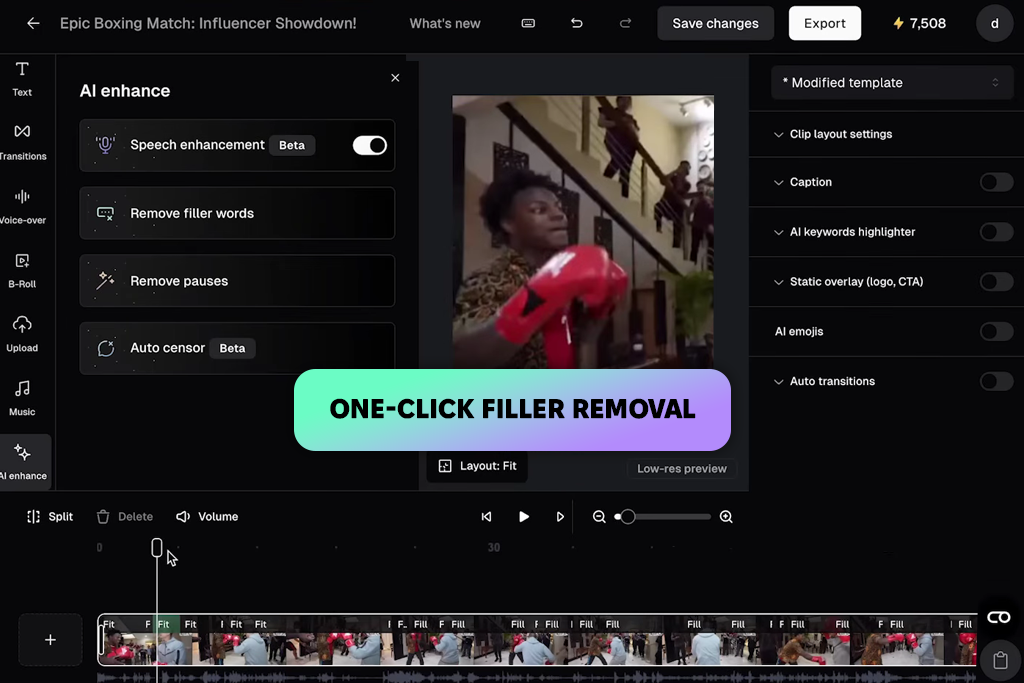Open the Upload panel in sidebar
Viewport: 1024px width, 683px height.
[22, 335]
